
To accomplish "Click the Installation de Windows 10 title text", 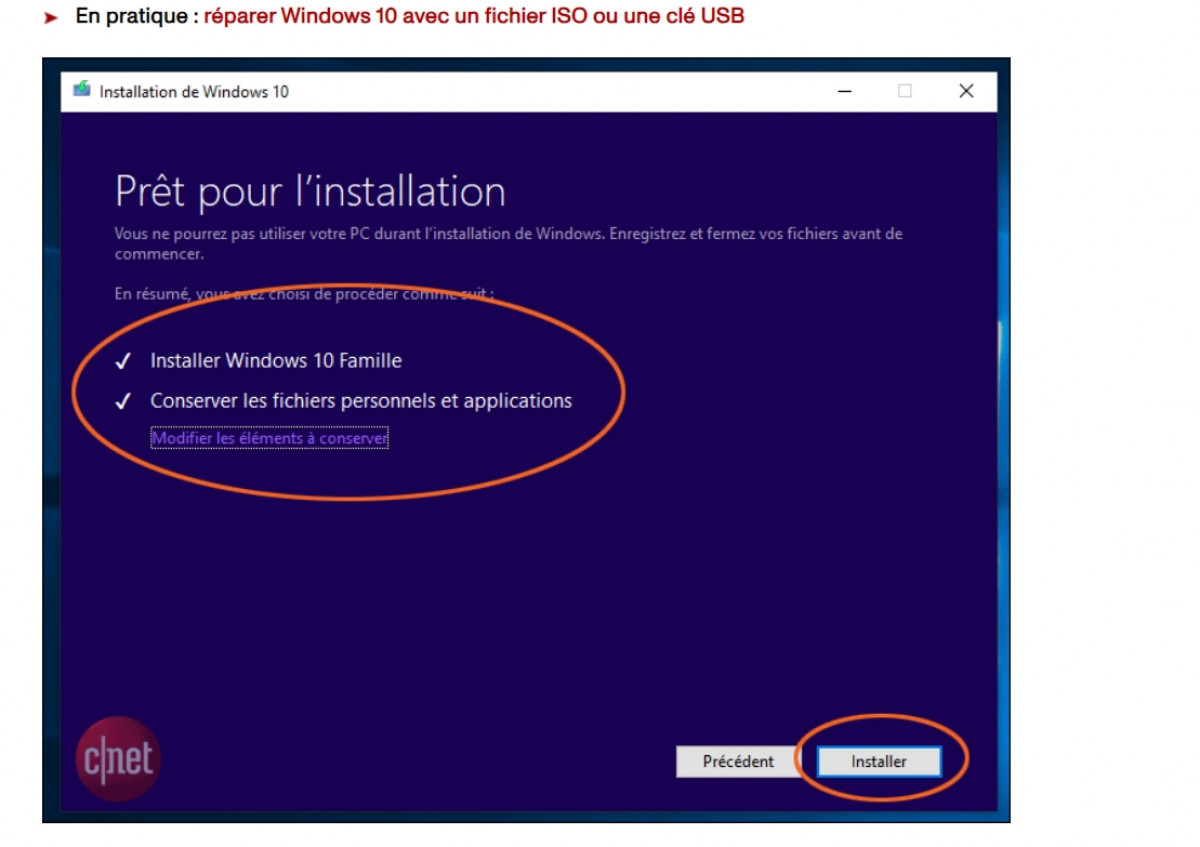I will 194,91.
